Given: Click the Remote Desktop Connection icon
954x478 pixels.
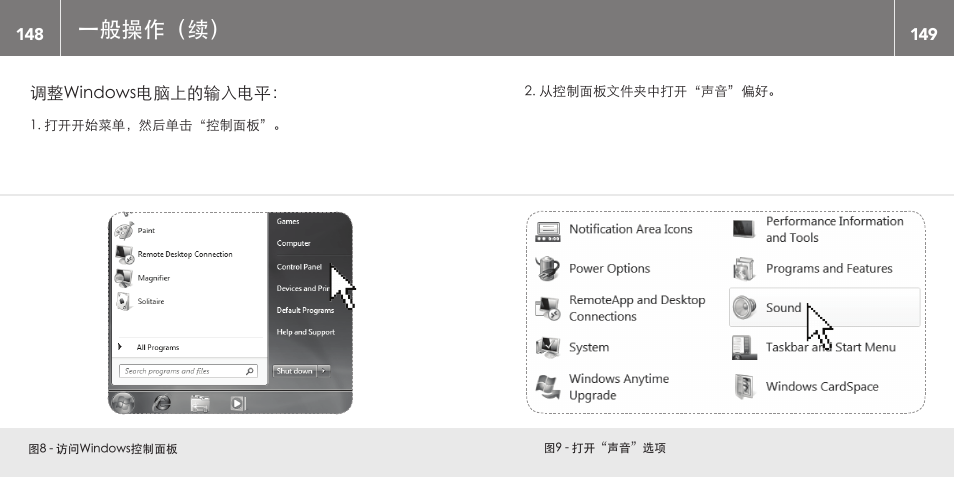Looking at the screenshot, I should (x=124, y=254).
